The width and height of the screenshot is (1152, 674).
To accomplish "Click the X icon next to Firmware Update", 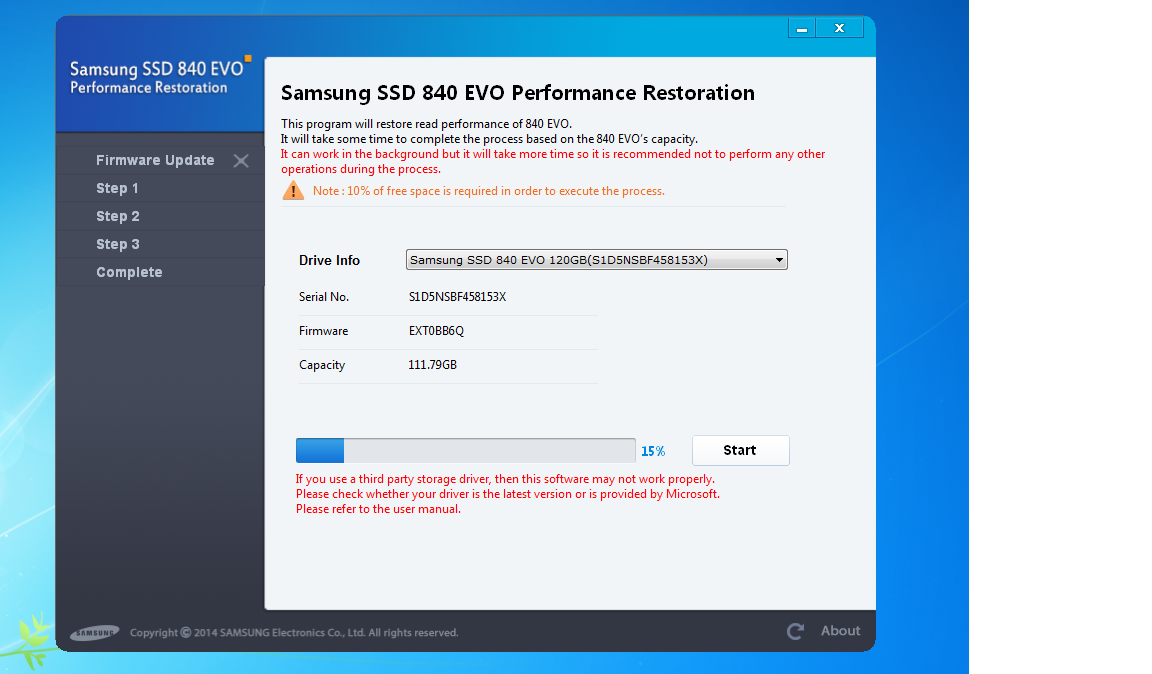I will pyautogui.click(x=241, y=161).
